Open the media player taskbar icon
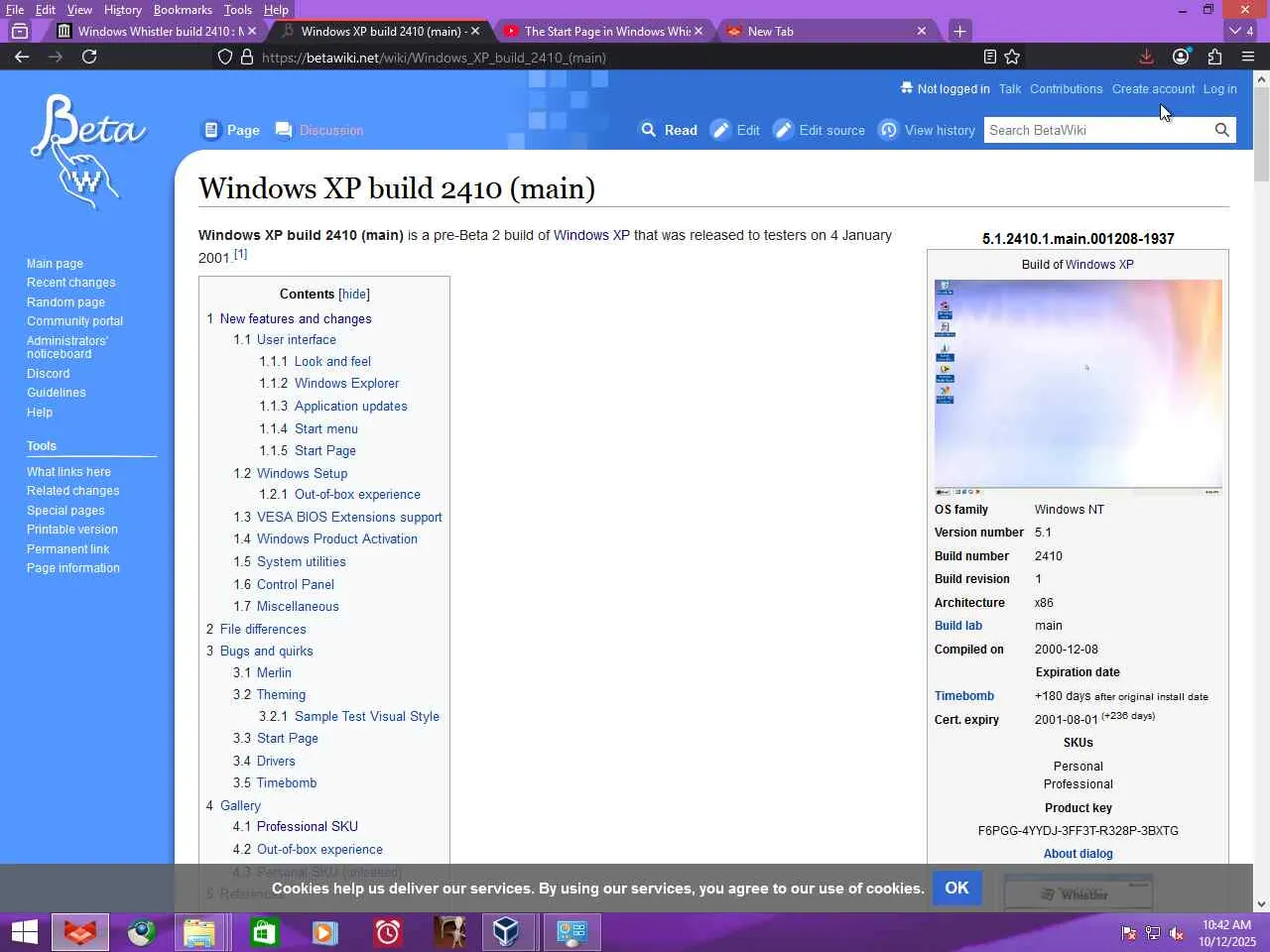This screenshot has width=1270, height=952. (x=324, y=932)
